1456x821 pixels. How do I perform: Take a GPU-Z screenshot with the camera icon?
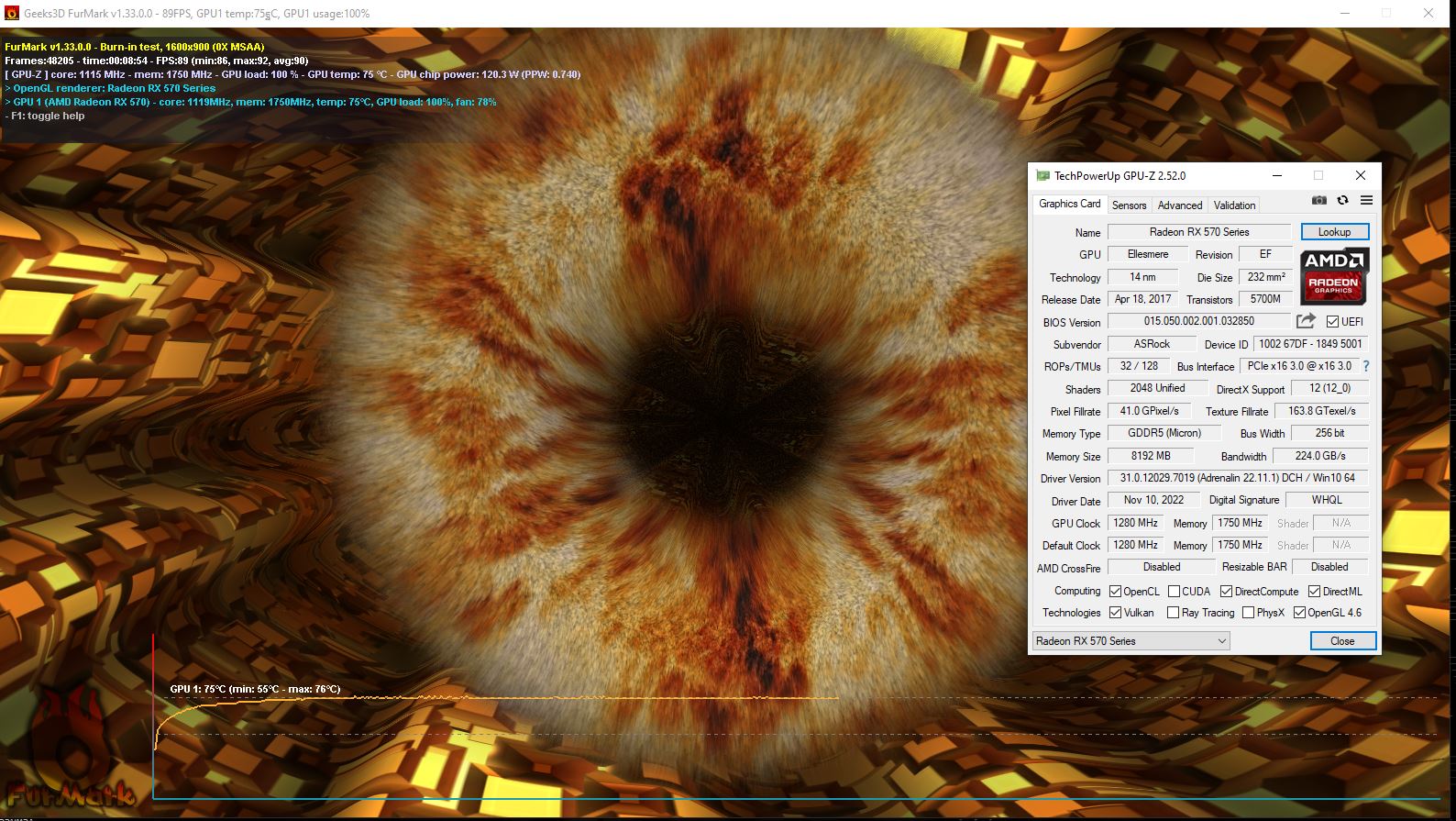(x=1318, y=200)
